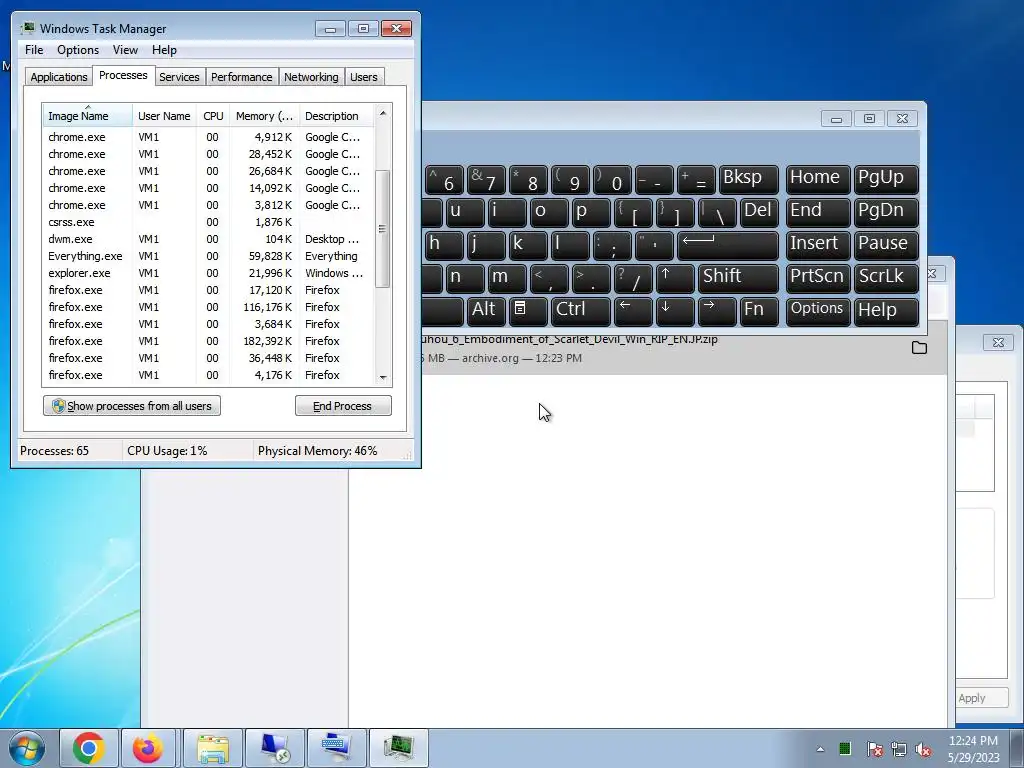Screen dimensions: 1024x768
Task: Click the Task Manager title bar icon
Action: [27, 28]
